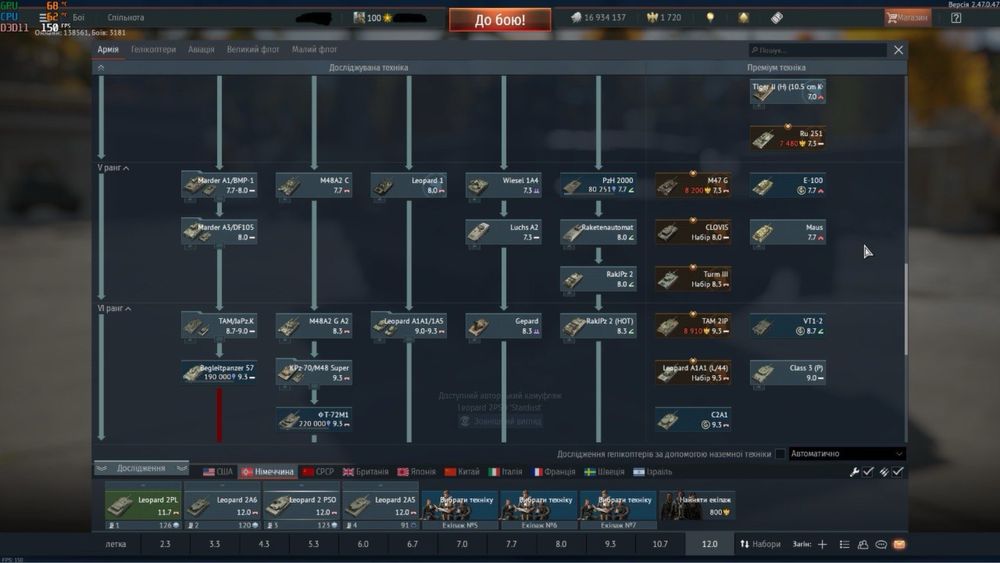Select premium Tiger II (H) 10.5 cm card
Screen dimensions: 1000x563
(x=788, y=92)
